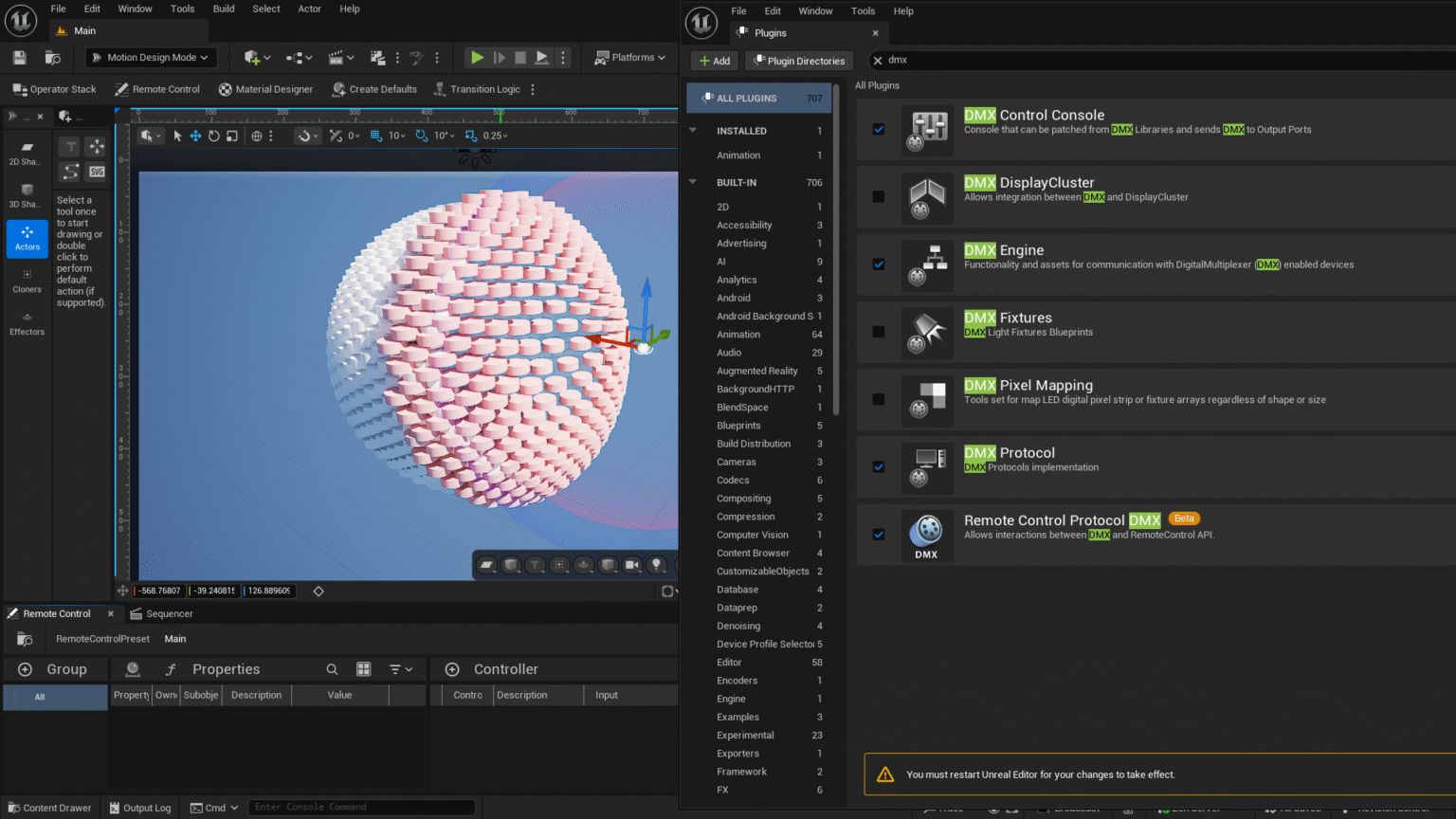Open the Effectors tool panel

(27, 323)
